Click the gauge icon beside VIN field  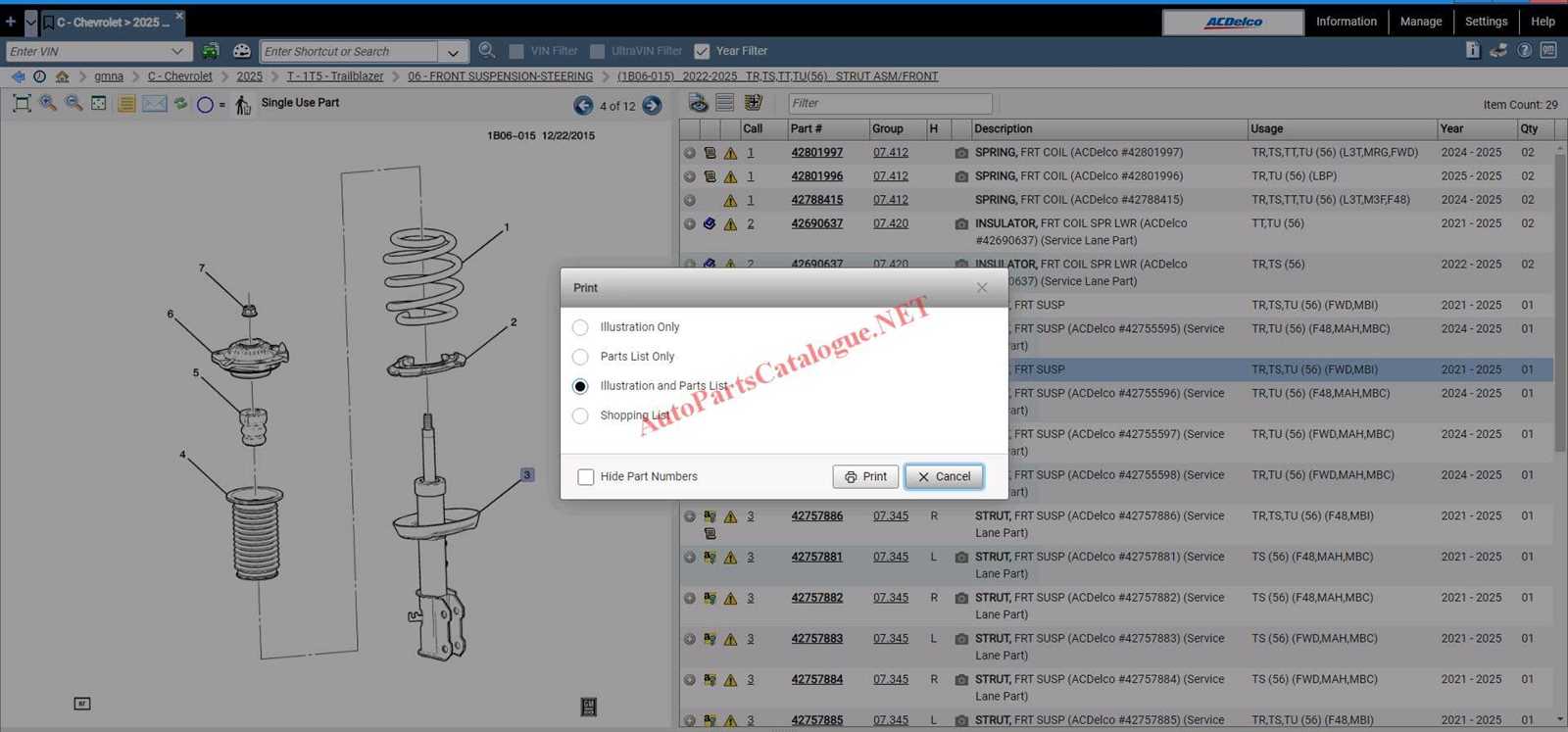tap(241, 51)
